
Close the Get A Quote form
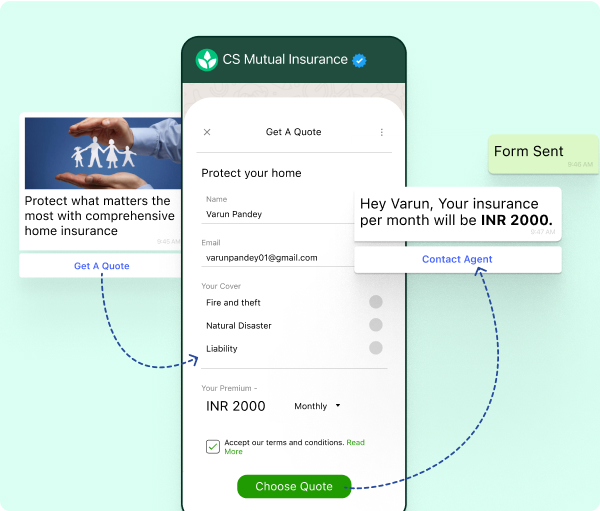tap(207, 132)
